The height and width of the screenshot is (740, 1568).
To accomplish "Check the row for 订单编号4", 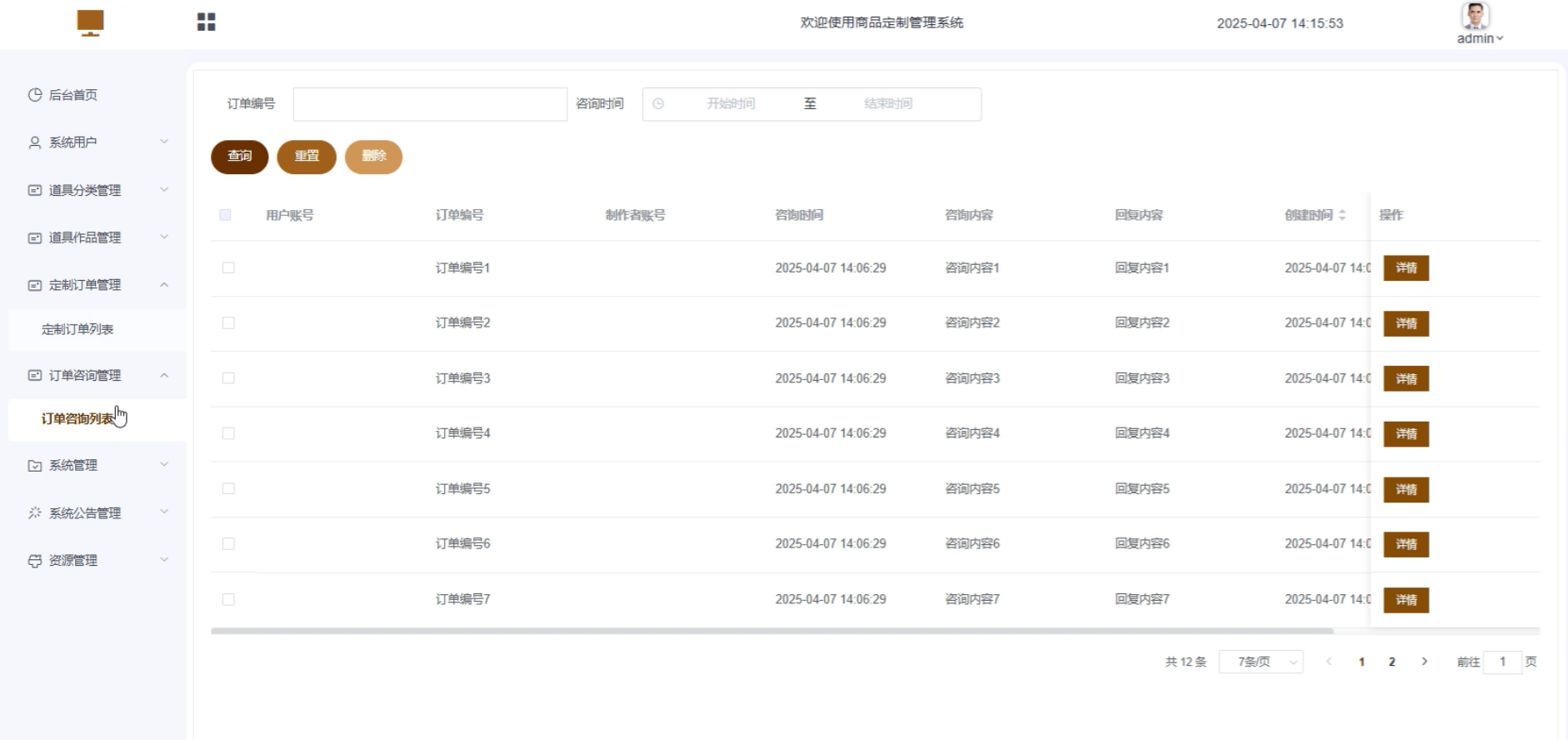I will [228, 433].
